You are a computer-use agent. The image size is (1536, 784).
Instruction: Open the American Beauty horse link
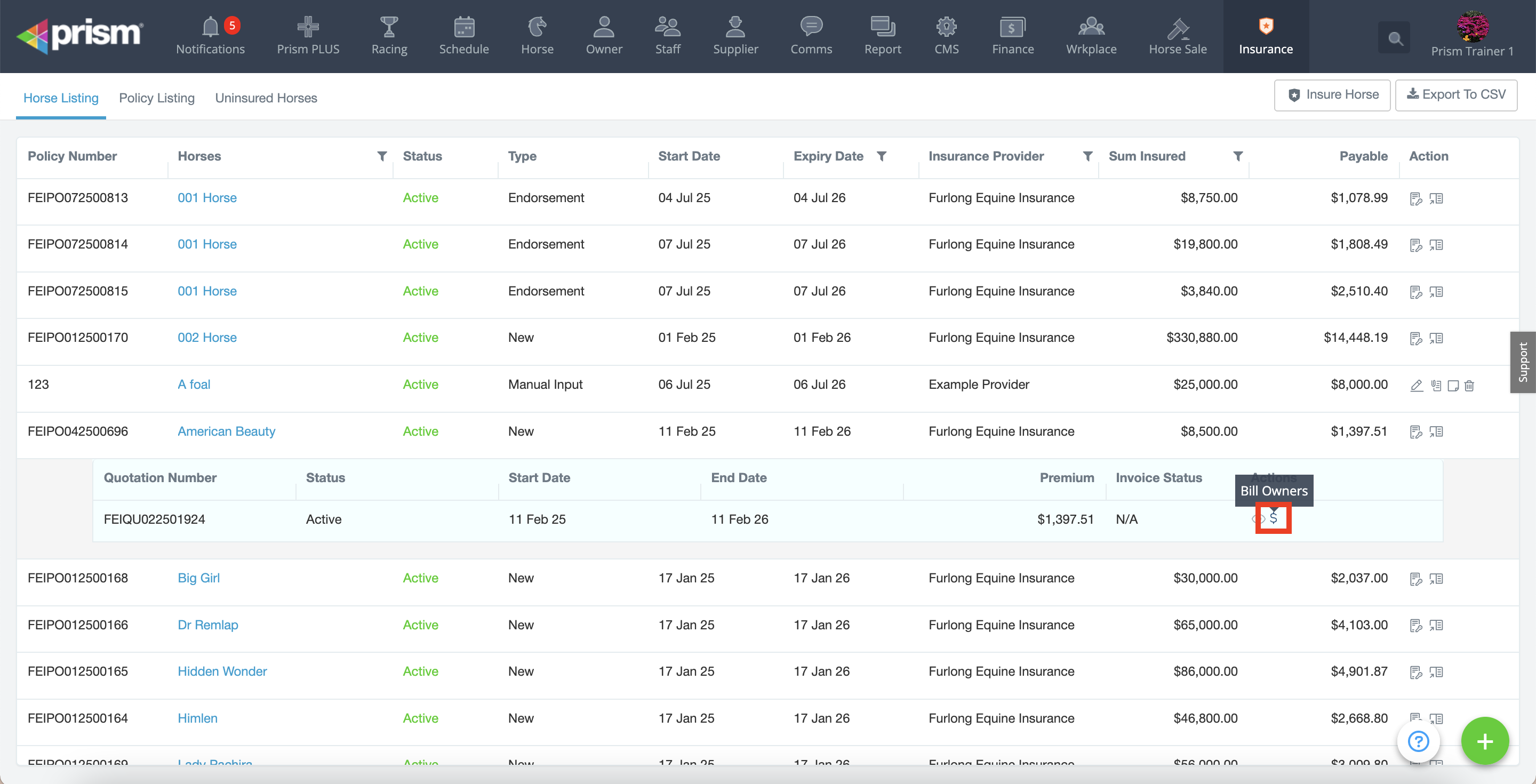[226, 431]
